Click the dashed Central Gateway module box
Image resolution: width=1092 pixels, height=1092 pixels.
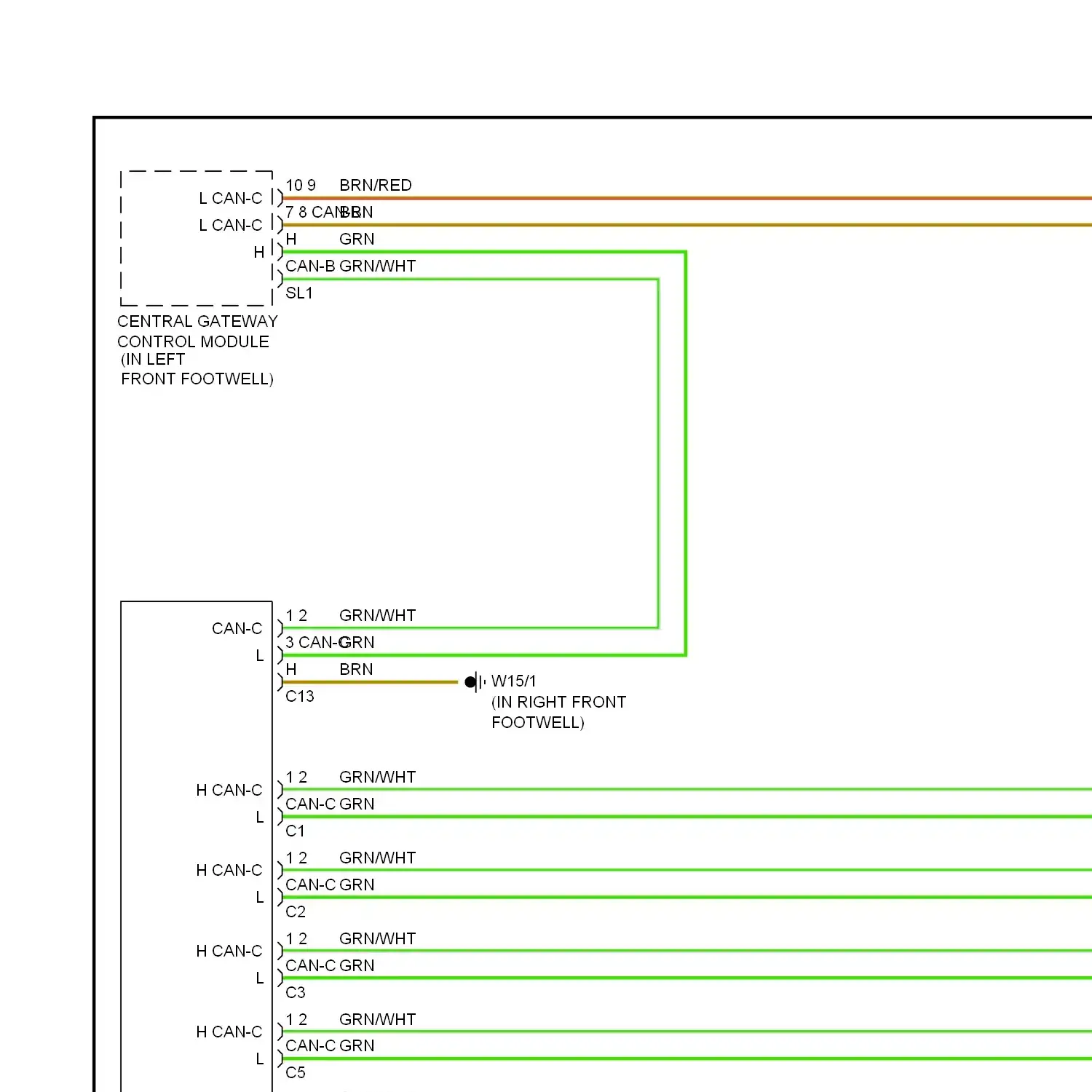(x=197, y=238)
